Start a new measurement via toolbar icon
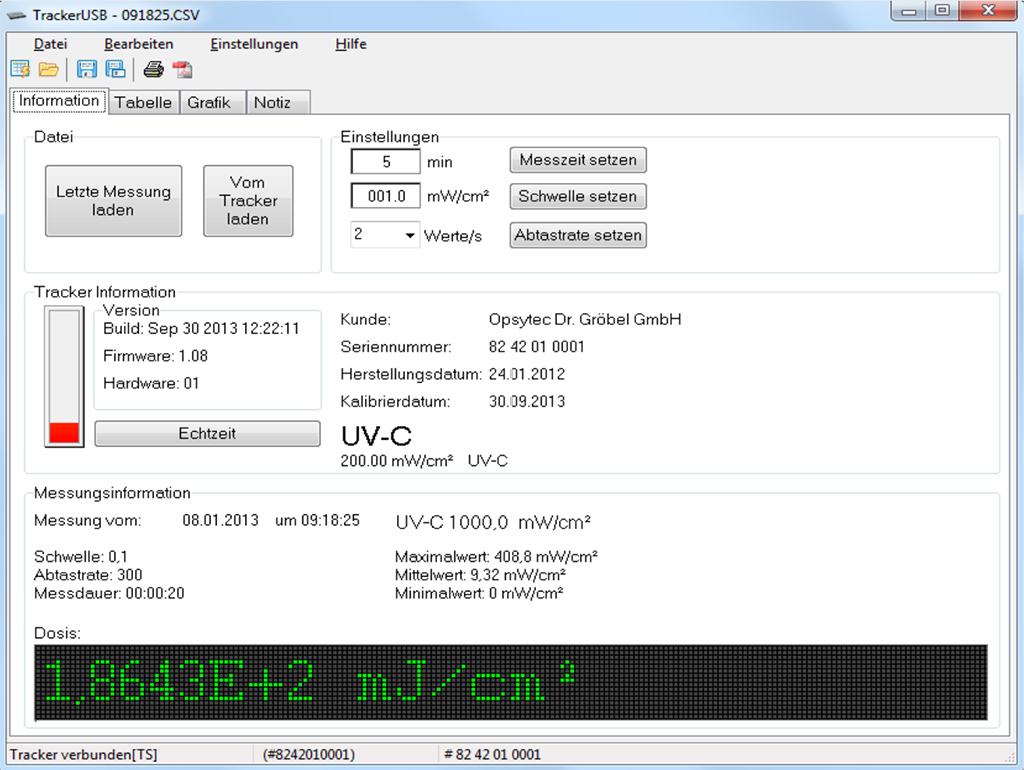The width and height of the screenshot is (1024, 770). (x=20, y=69)
